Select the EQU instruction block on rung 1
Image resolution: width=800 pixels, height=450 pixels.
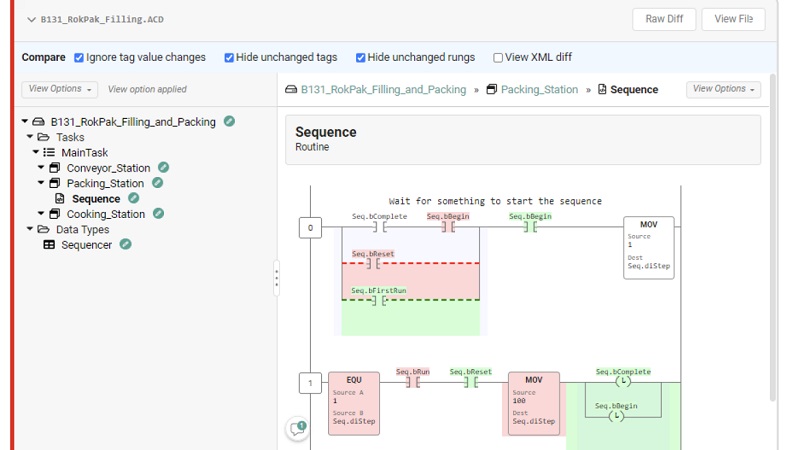354,403
